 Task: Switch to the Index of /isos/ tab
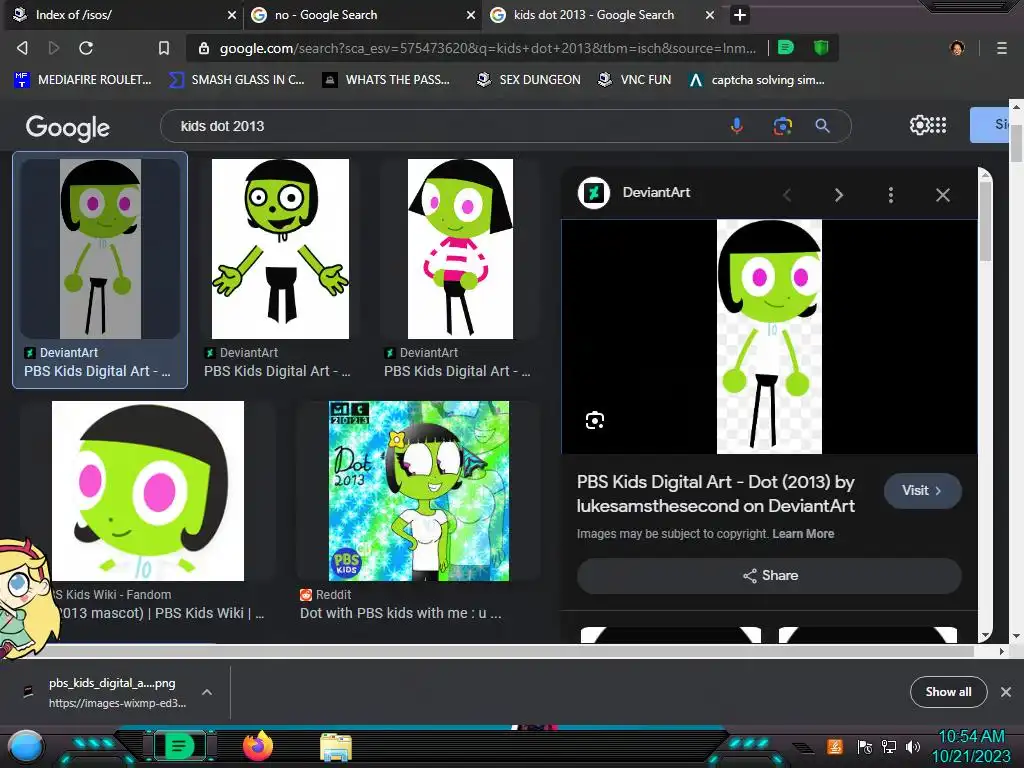(121, 15)
